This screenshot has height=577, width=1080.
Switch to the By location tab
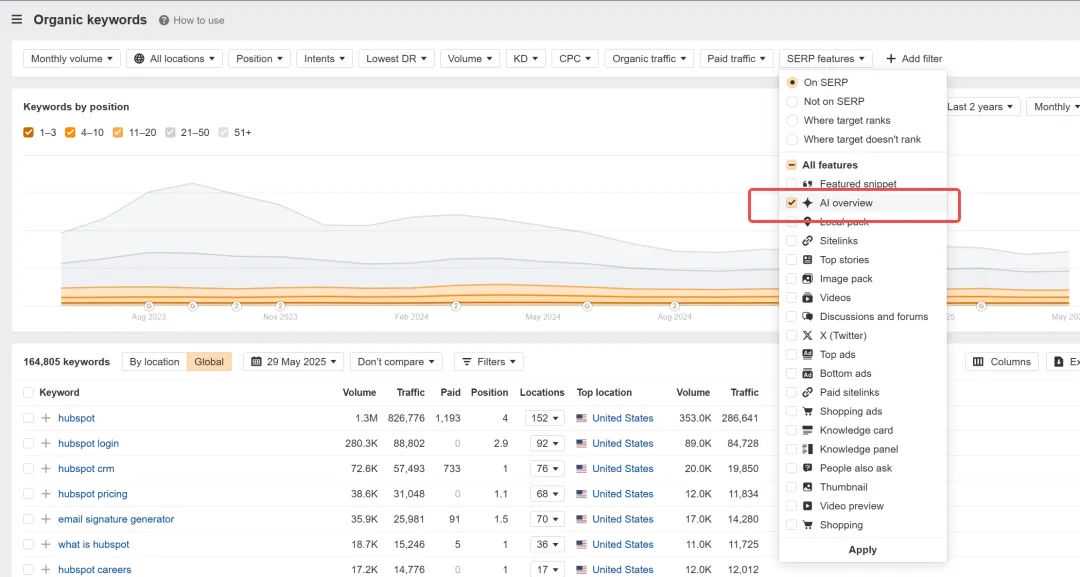pyautogui.click(x=154, y=361)
